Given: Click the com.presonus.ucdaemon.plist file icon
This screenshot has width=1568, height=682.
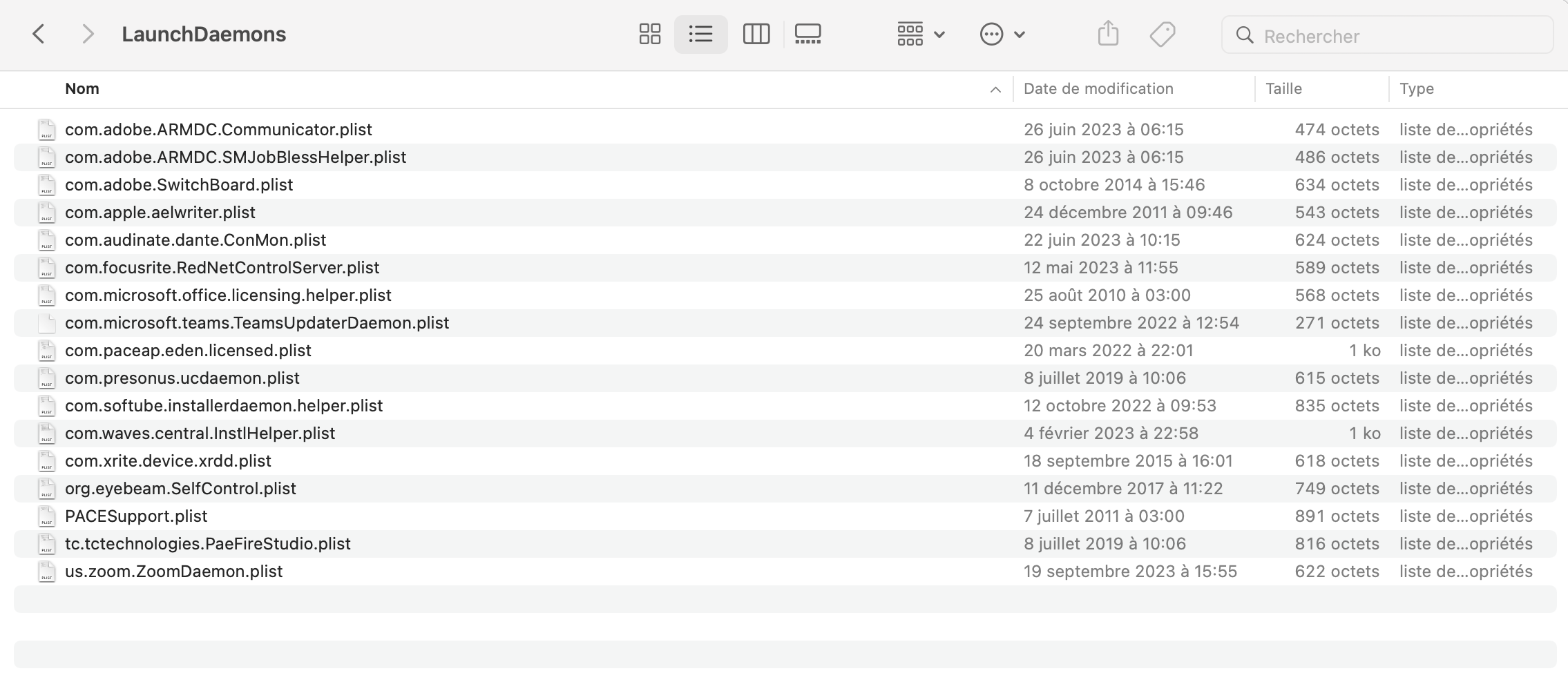Looking at the screenshot, I should [x=47, y=378].
